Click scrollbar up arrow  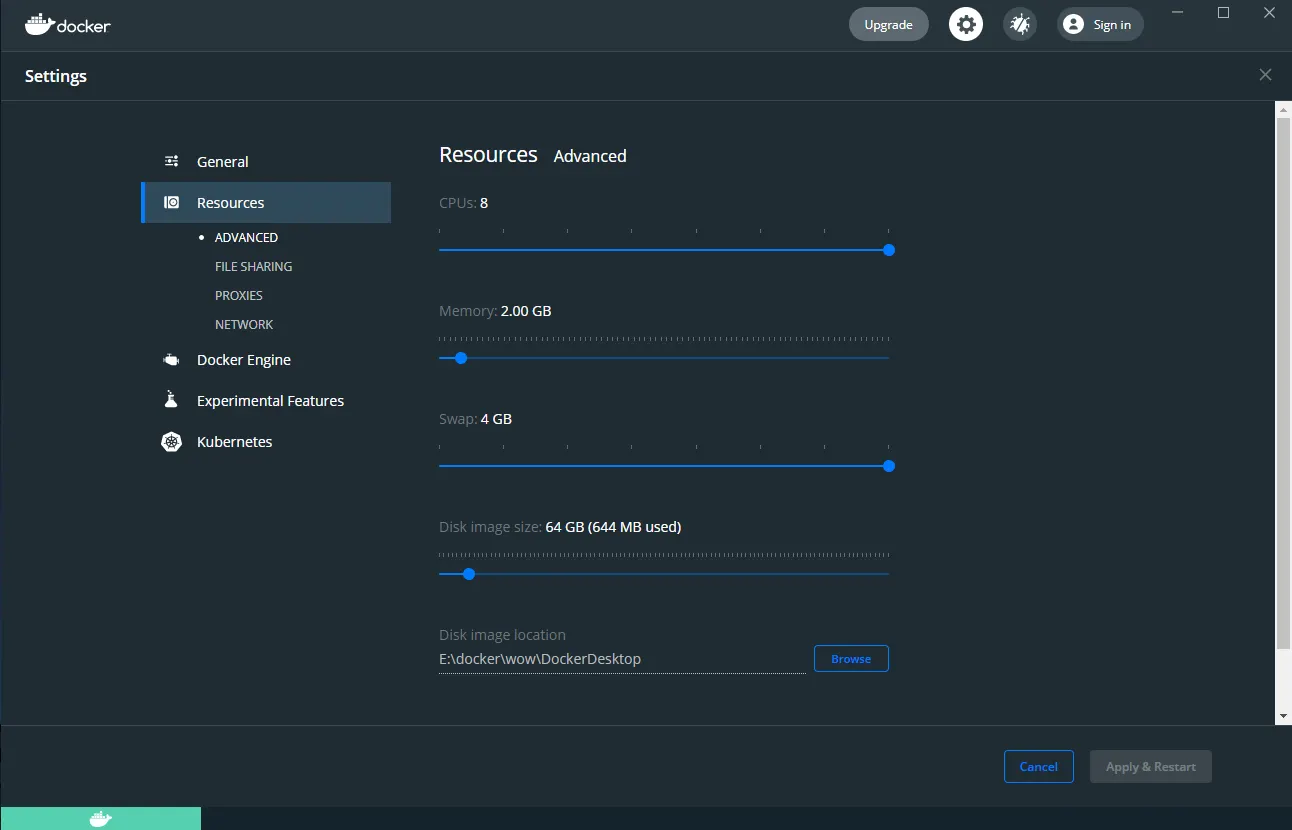pyautogui.click(x=1283, y=108)
